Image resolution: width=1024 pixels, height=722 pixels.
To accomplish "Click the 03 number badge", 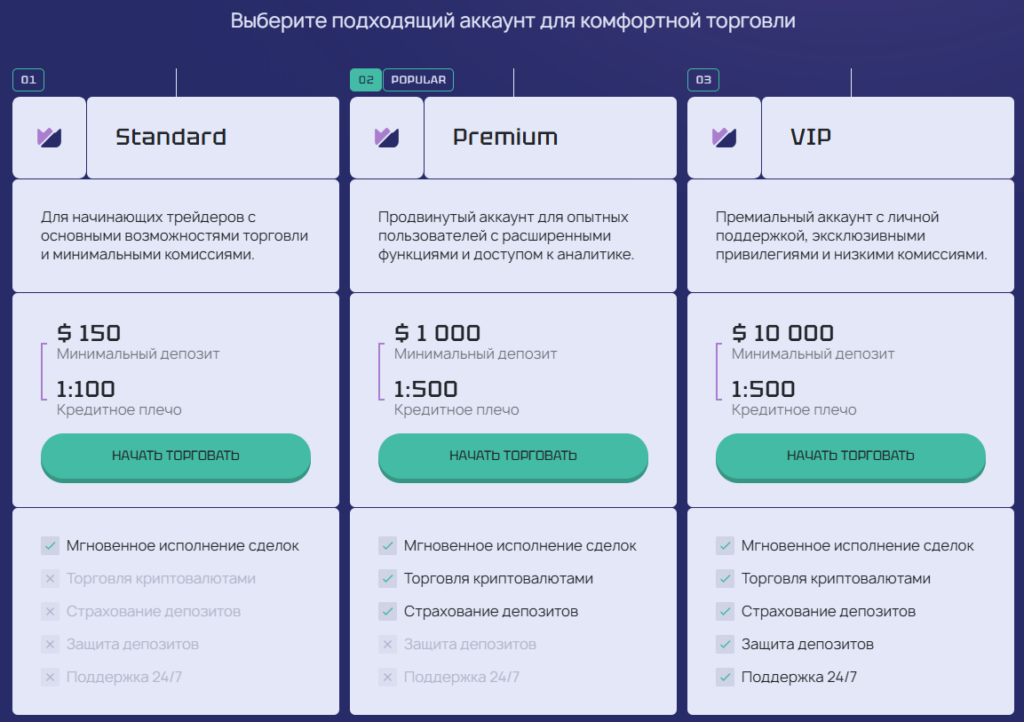I will coord(703,80).
